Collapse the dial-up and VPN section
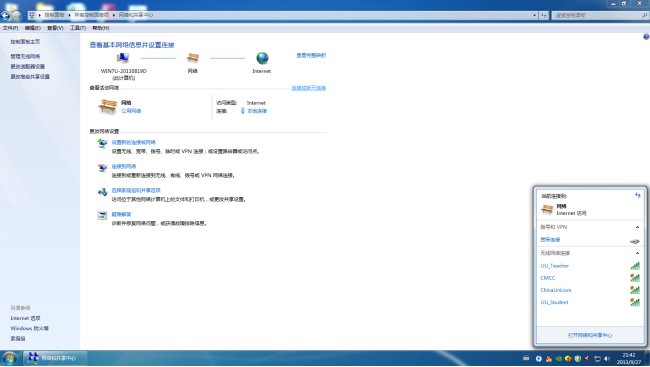 click(x=637, y=227)
